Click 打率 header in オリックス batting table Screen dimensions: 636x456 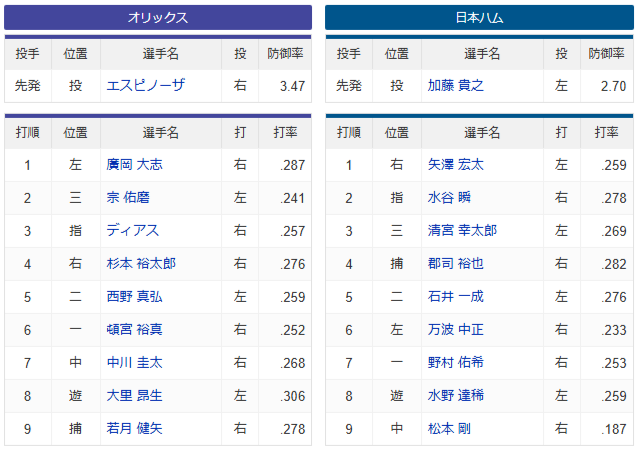[x=285, y=132]
